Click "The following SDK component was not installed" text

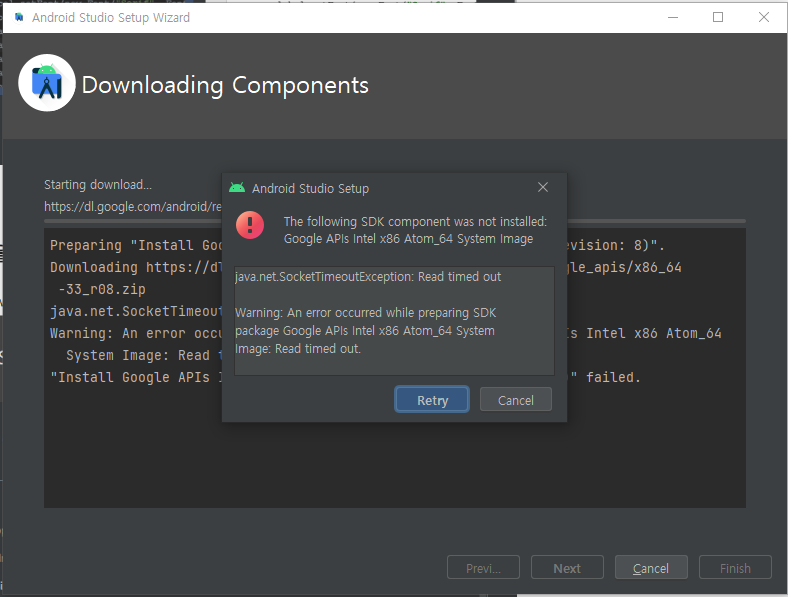[x=415, y=222]
